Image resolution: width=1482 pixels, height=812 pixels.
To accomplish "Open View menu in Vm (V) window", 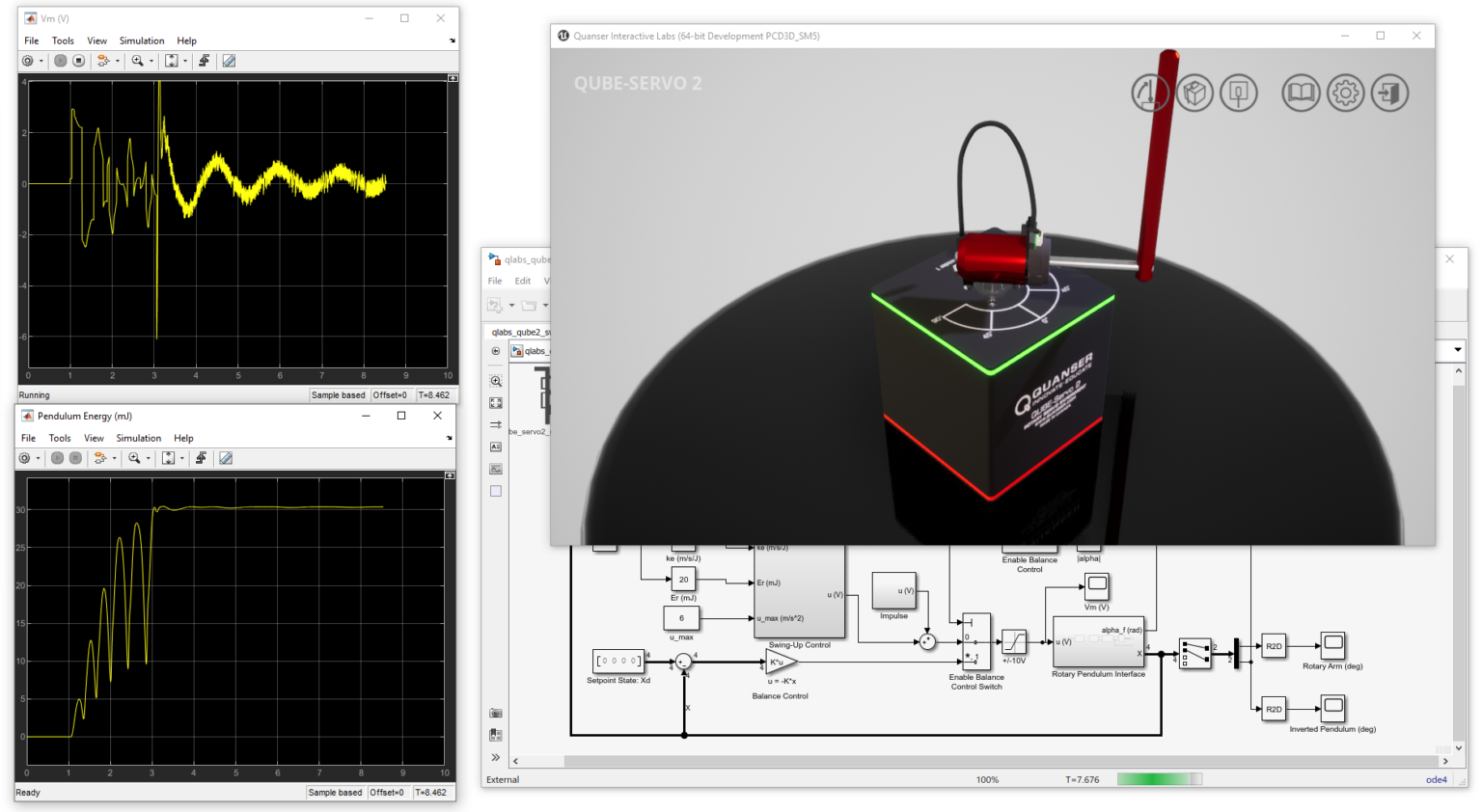I will click(97, 41).
